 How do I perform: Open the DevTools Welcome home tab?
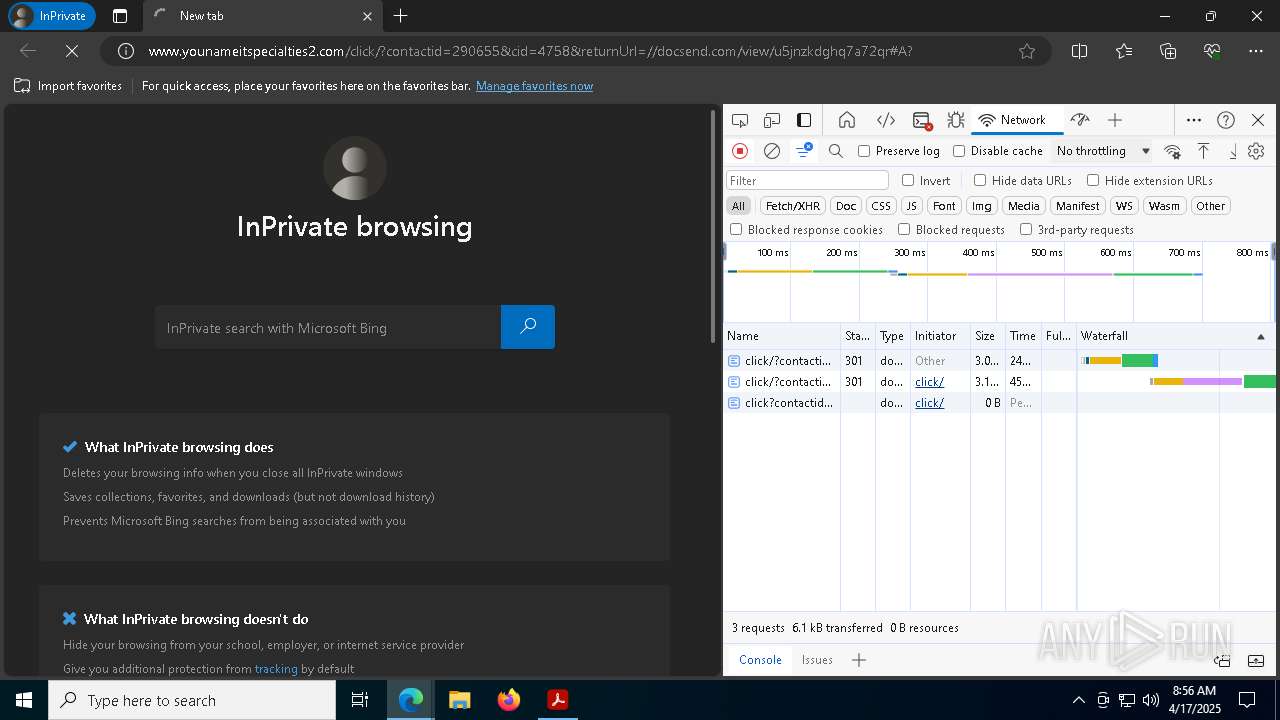[847, 120]
